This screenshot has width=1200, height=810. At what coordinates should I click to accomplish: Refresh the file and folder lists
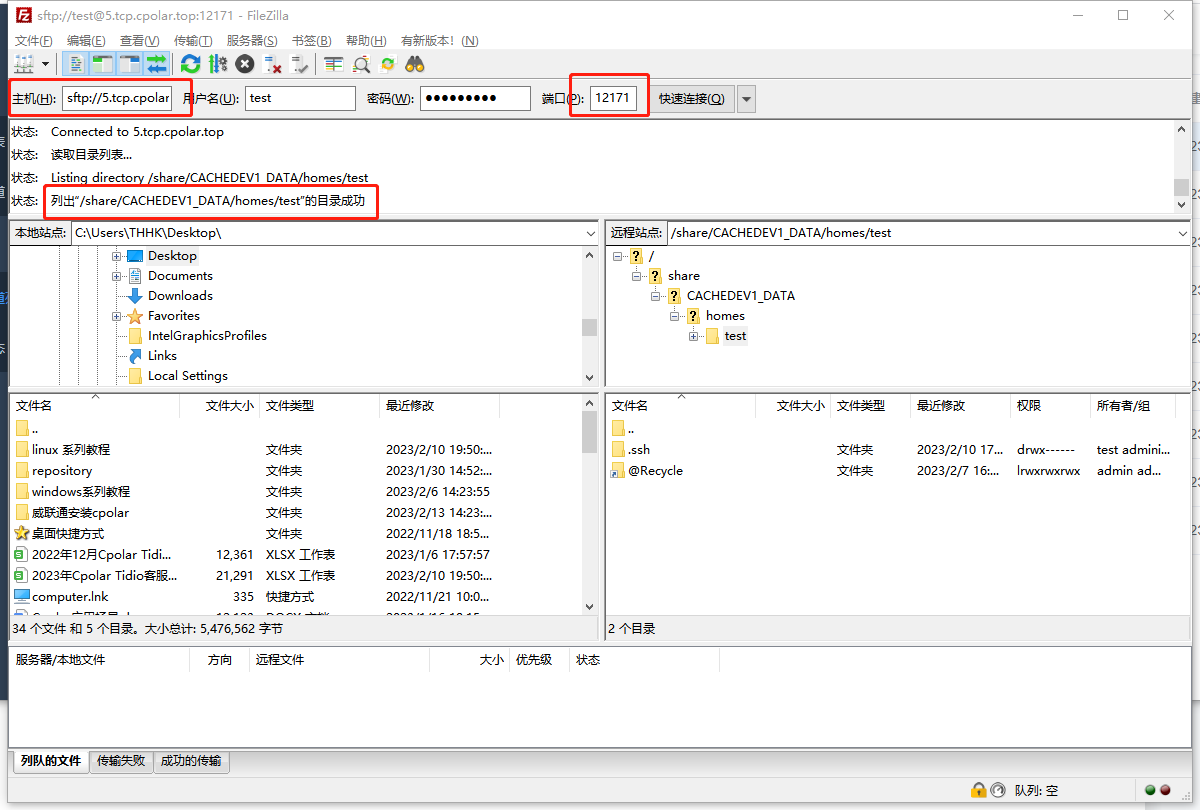190,64
